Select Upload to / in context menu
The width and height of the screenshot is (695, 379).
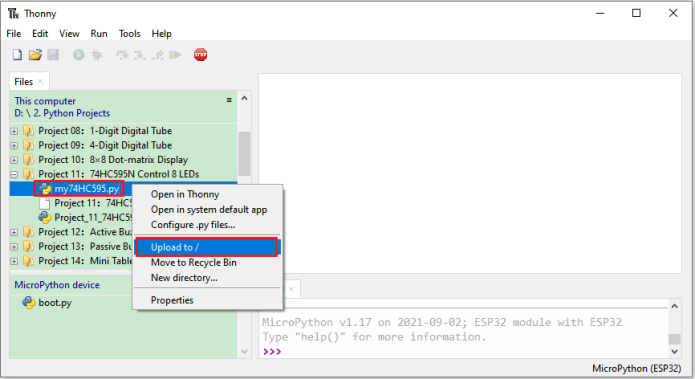tap(207, 247)
